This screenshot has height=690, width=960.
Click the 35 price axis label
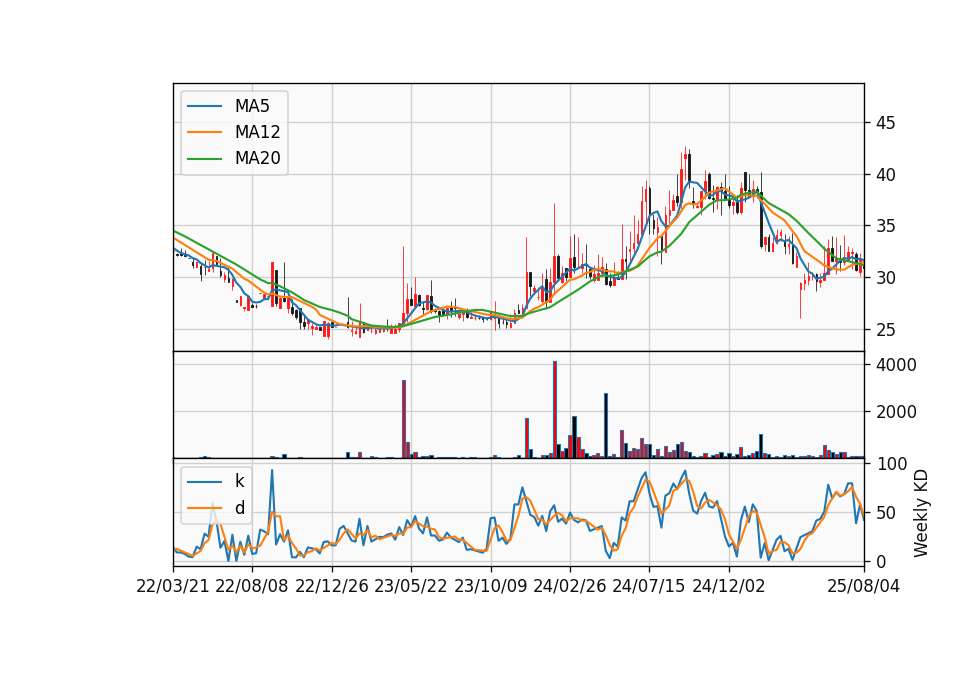click(885, 227)
